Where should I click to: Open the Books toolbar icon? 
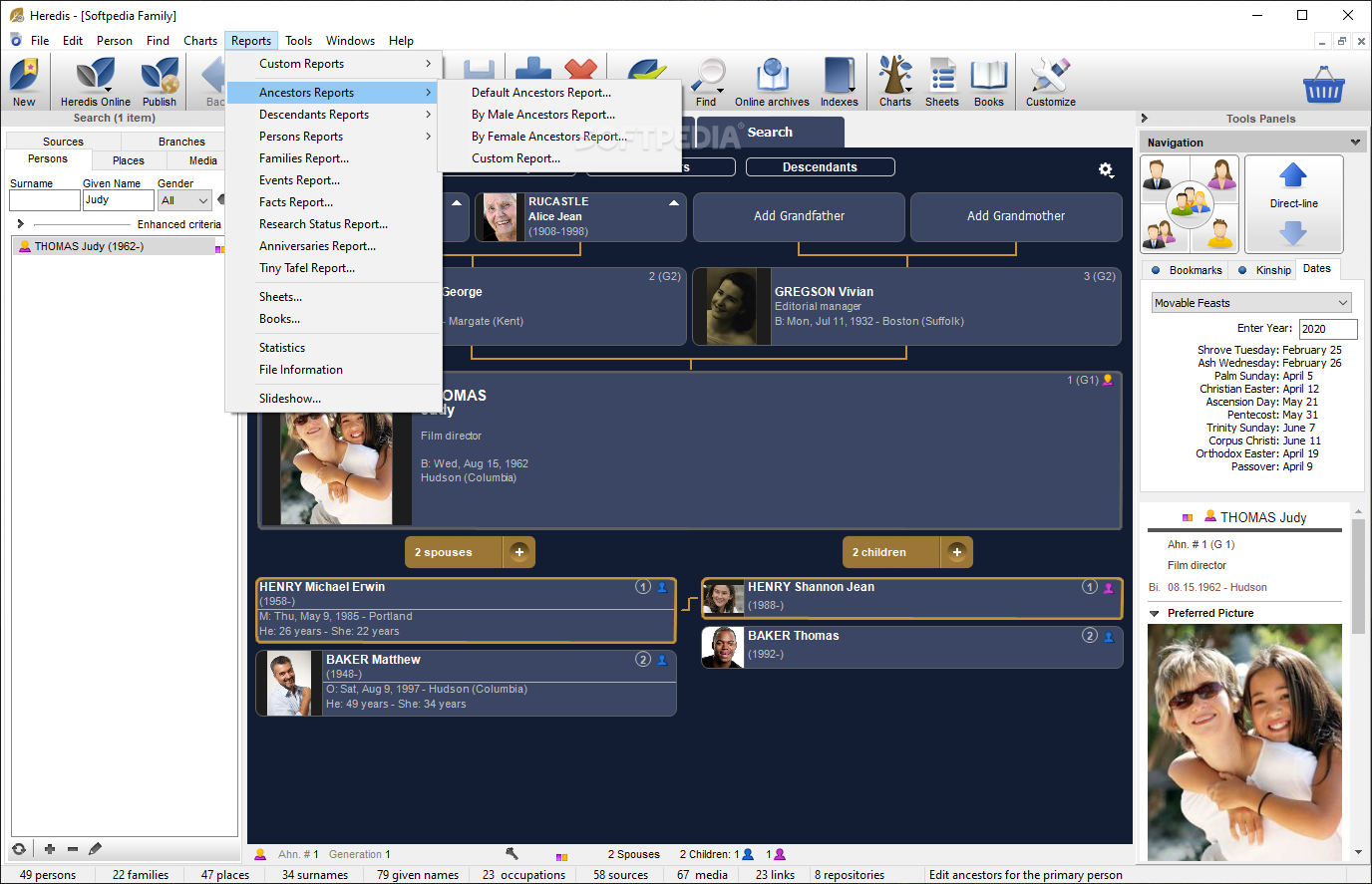click(x=989, y=82)
